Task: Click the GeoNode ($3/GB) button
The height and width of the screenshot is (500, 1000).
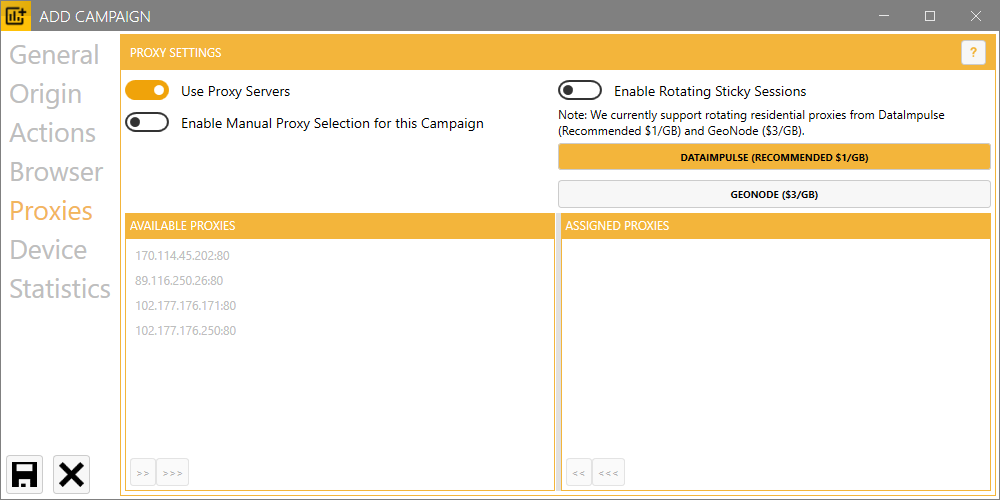Action: click(774, 194)
